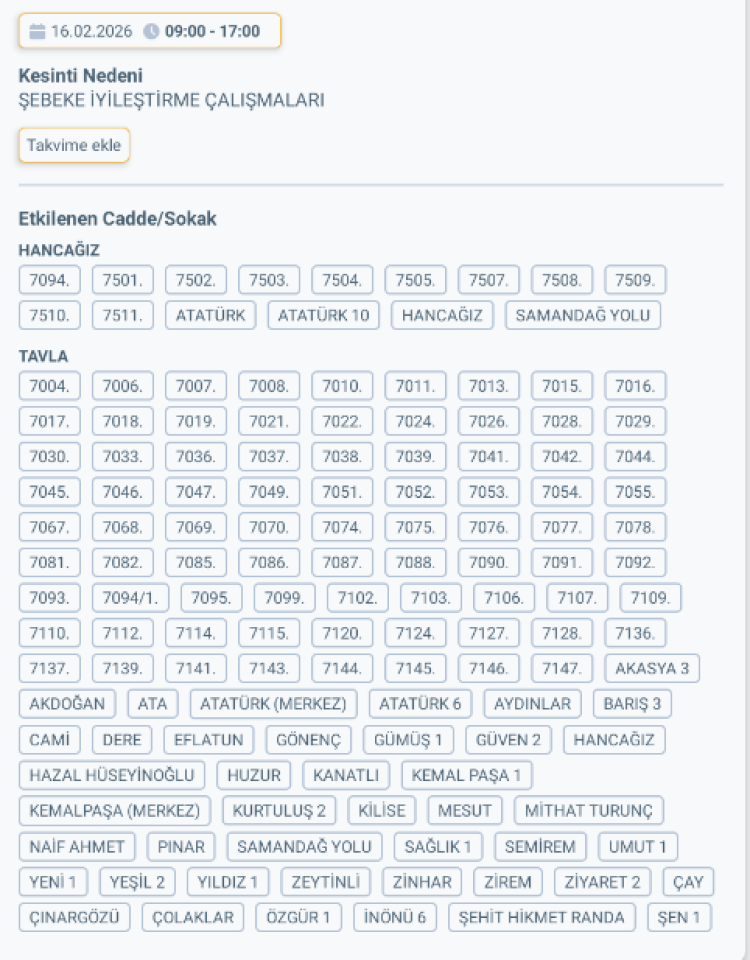Pick the 7147. street chip
Screen dimensions: 750x960
[x=562, y=668]
